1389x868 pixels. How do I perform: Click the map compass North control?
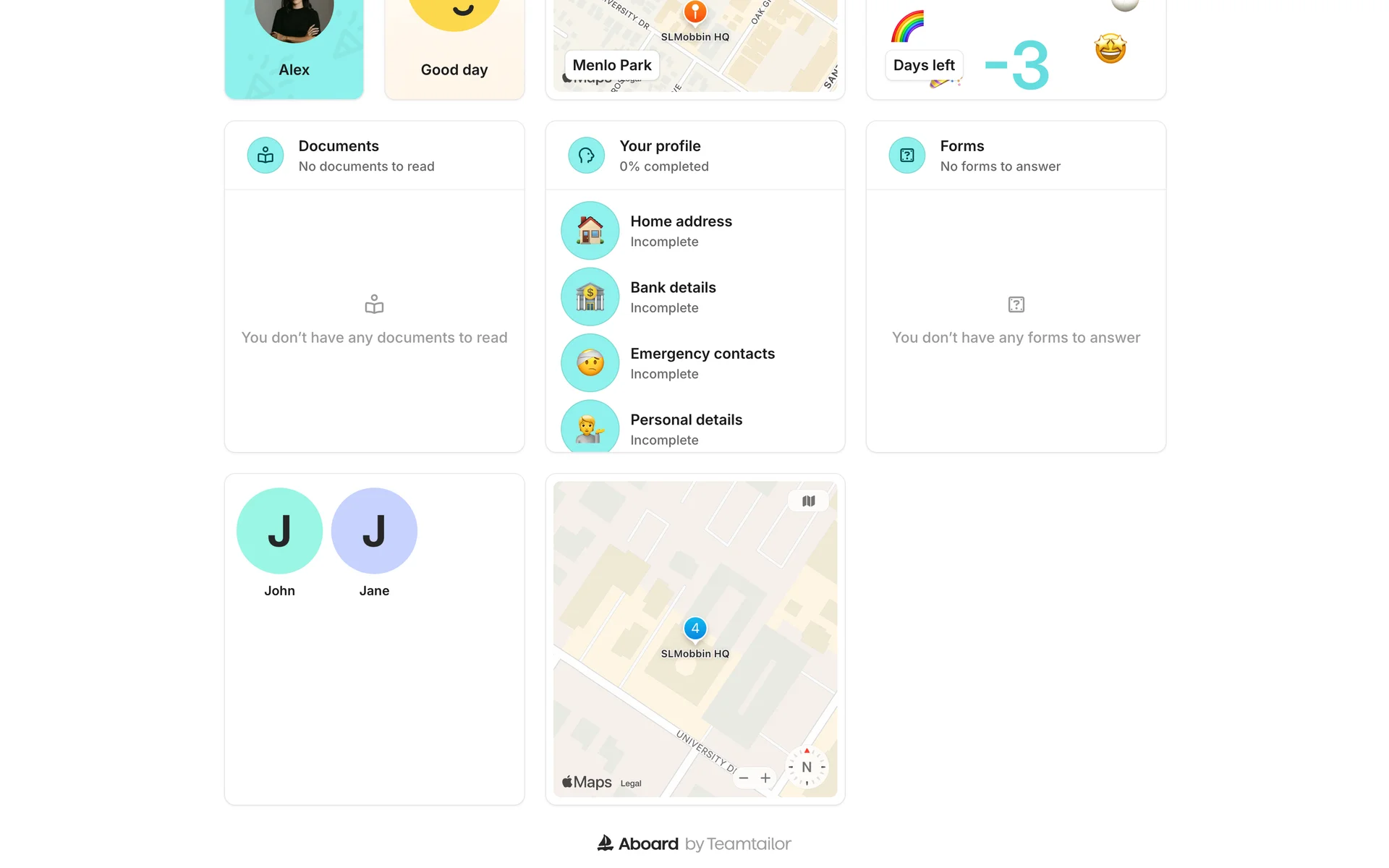807,767
